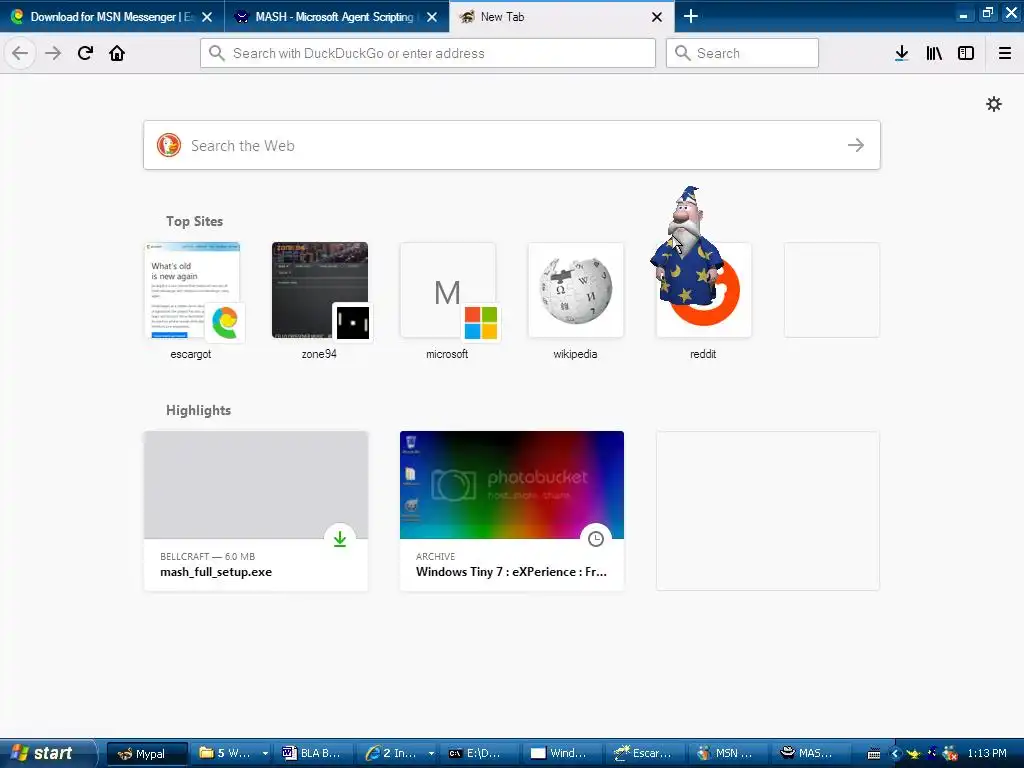Open the Windows start button

coord(47,753)
